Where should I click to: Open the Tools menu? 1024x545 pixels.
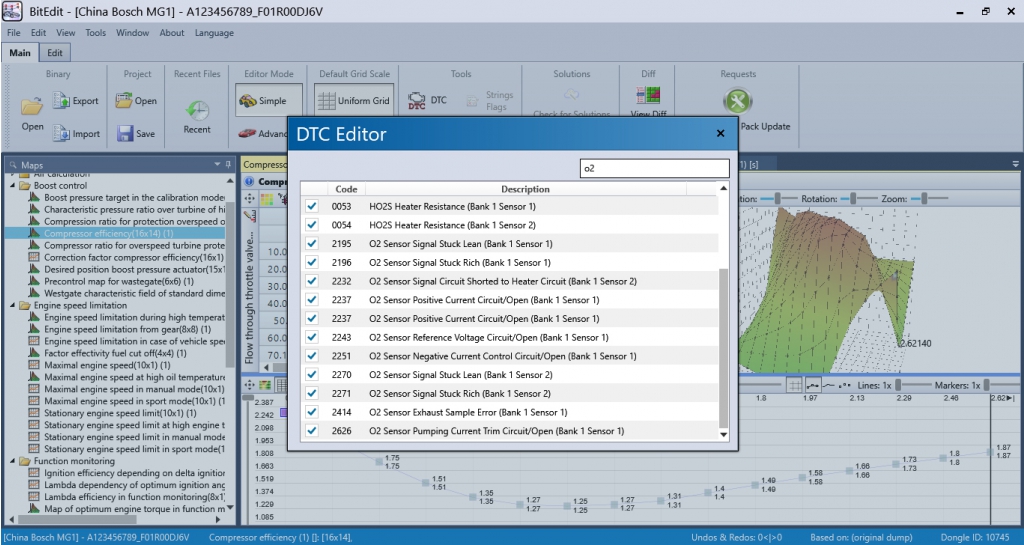[95, 33]
